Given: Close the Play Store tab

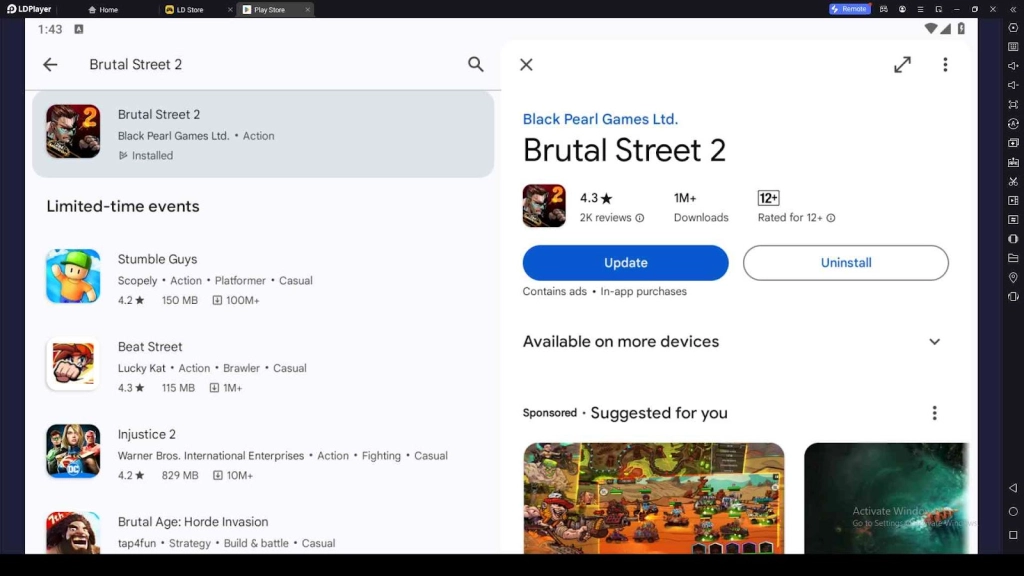Looking at the screenshot, I should coord(308,9).
